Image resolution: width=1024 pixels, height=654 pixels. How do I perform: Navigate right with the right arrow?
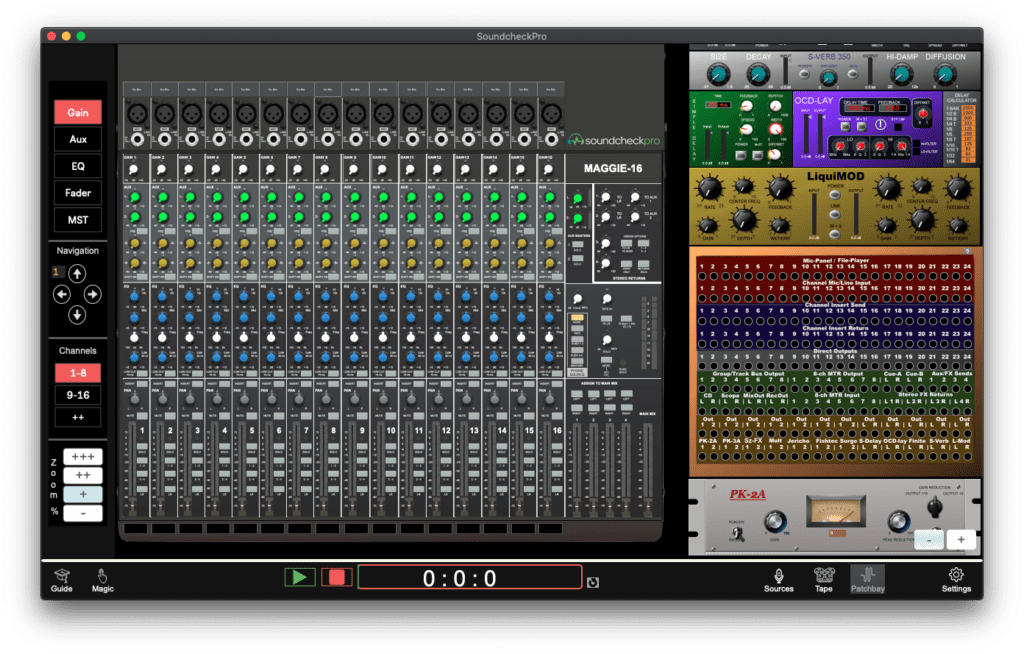[x=93, y=295]
